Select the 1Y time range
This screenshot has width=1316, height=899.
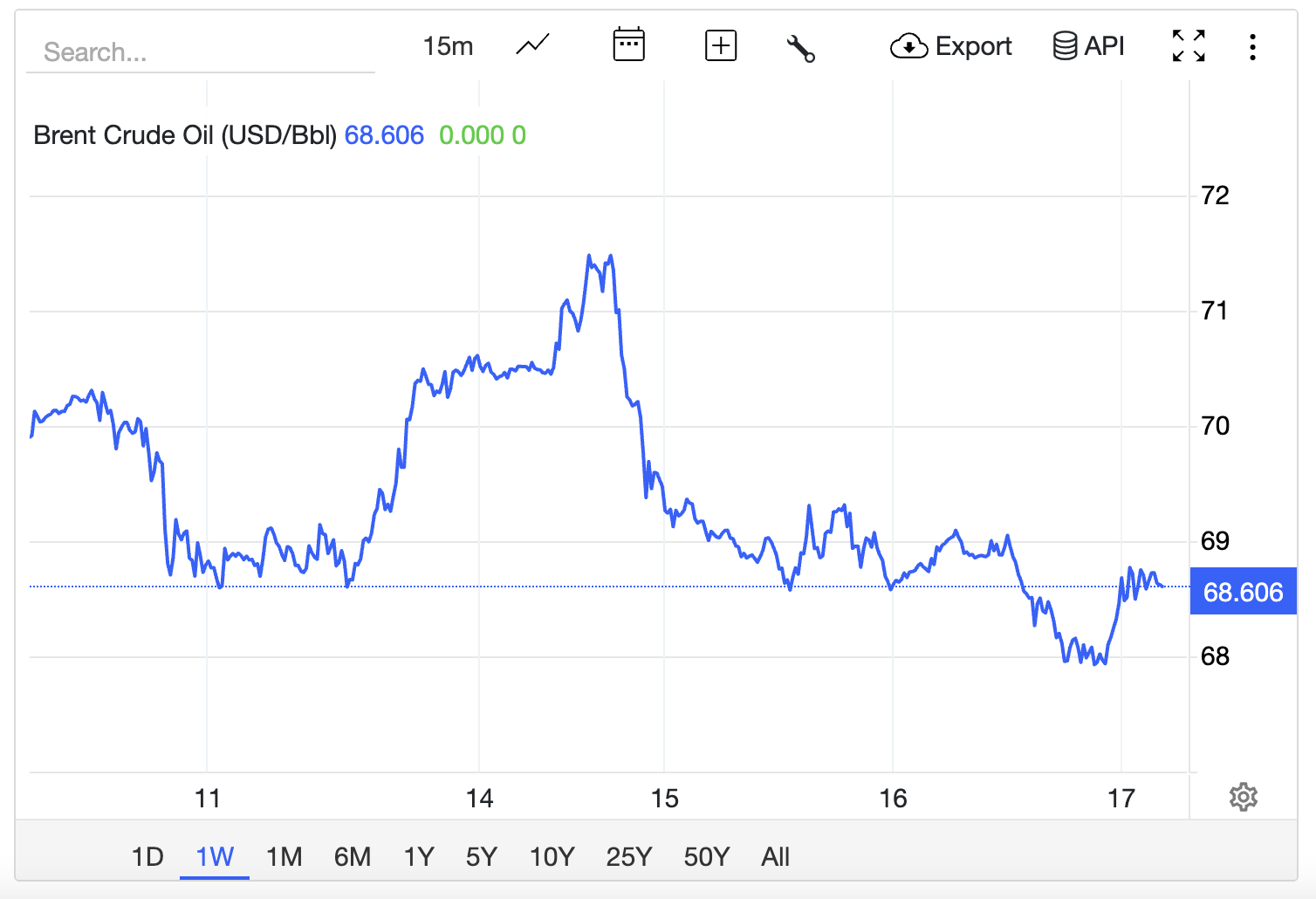tap(419, 856)
